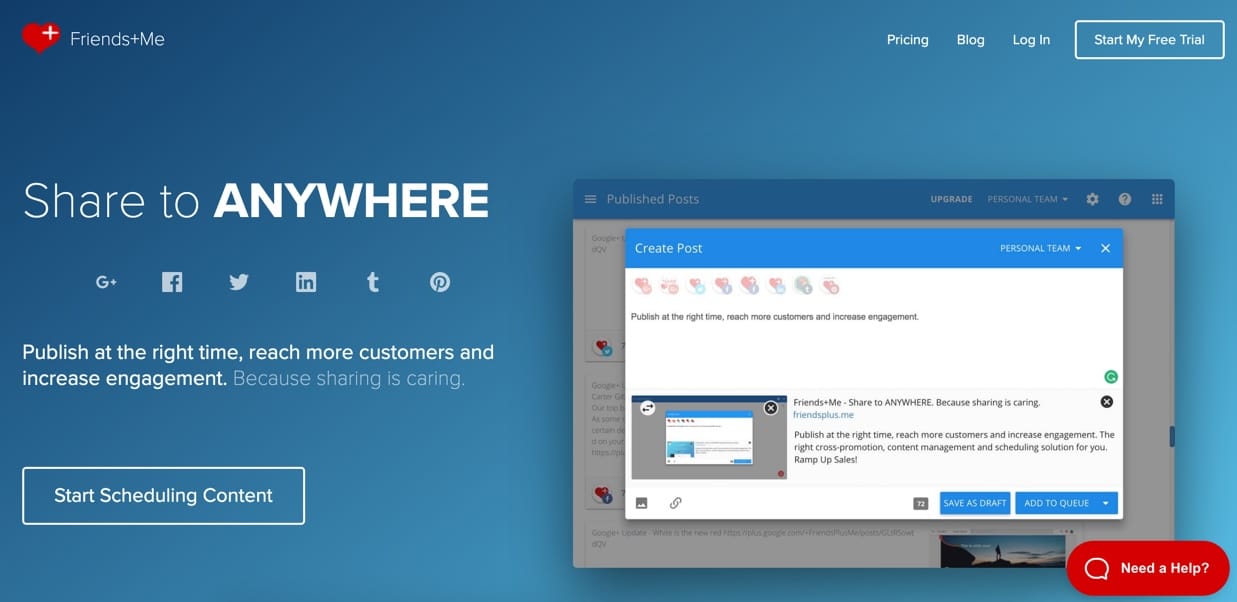Remove the friendsplus.me link attachment
Image resolution: width=1237 pixels, height=602 pixels.
(x=1106, y=402)
